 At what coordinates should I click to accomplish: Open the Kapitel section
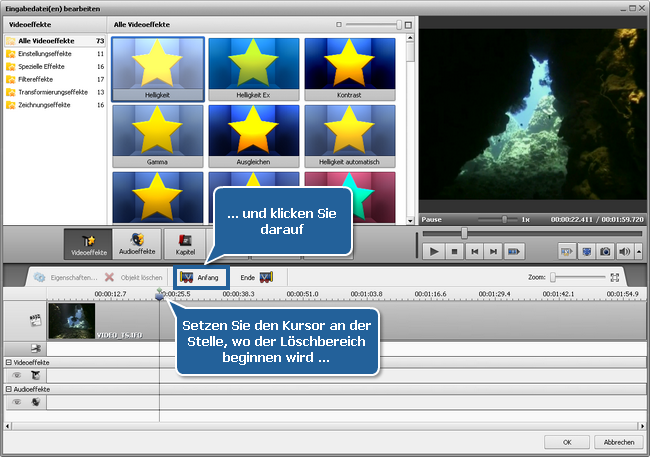pyautogui.click(x=185, y=243)
